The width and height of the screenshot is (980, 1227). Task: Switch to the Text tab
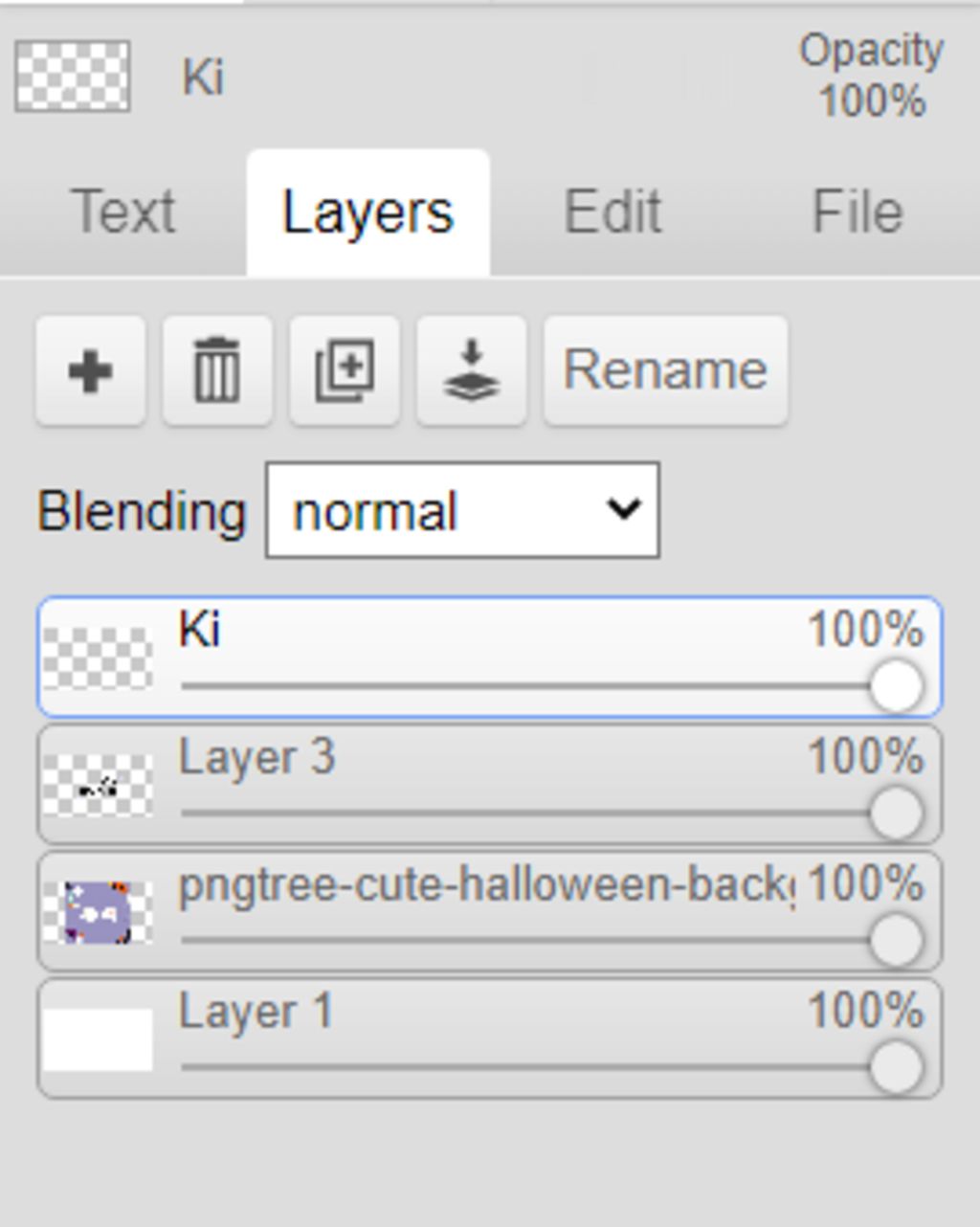click(122, 212)
